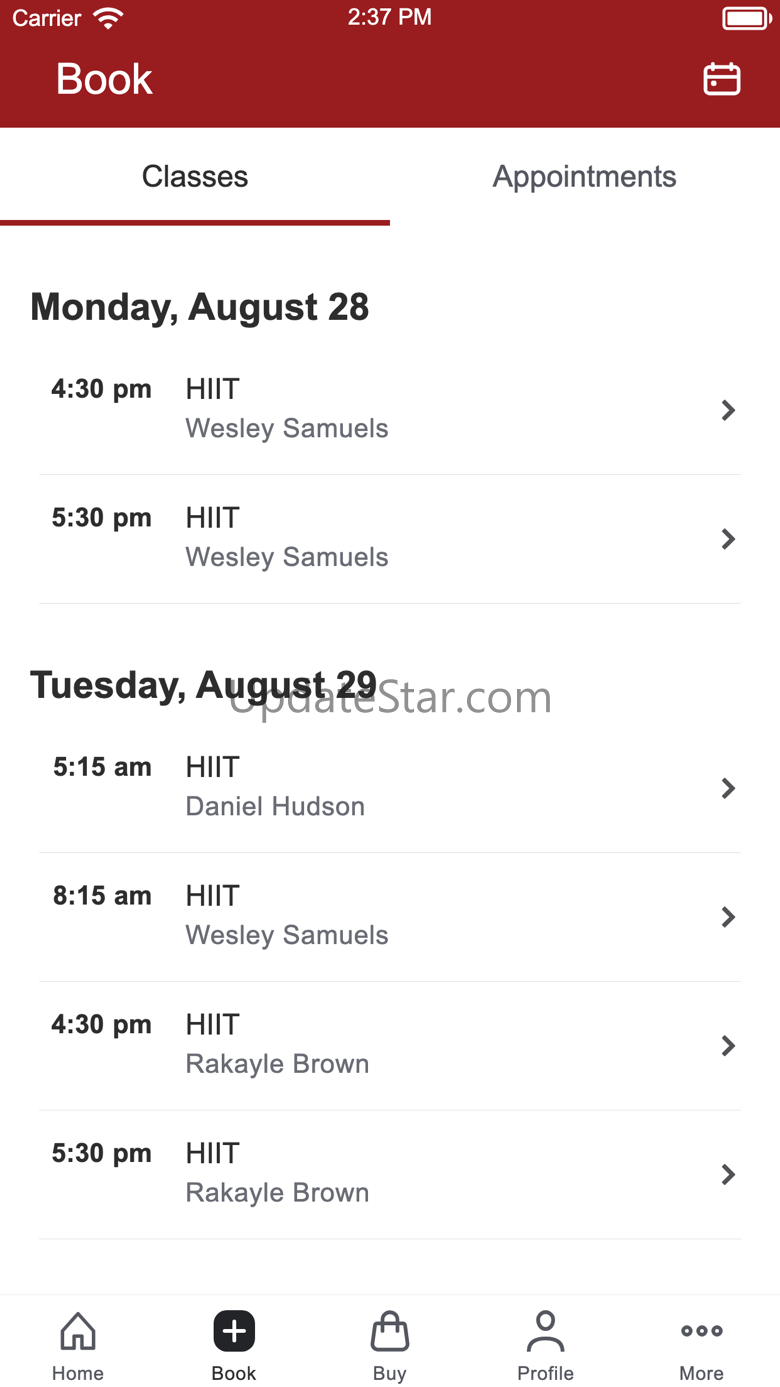Open the Buy shopping bag icon
The image size is (780, 1387).
pos(390,1331)
